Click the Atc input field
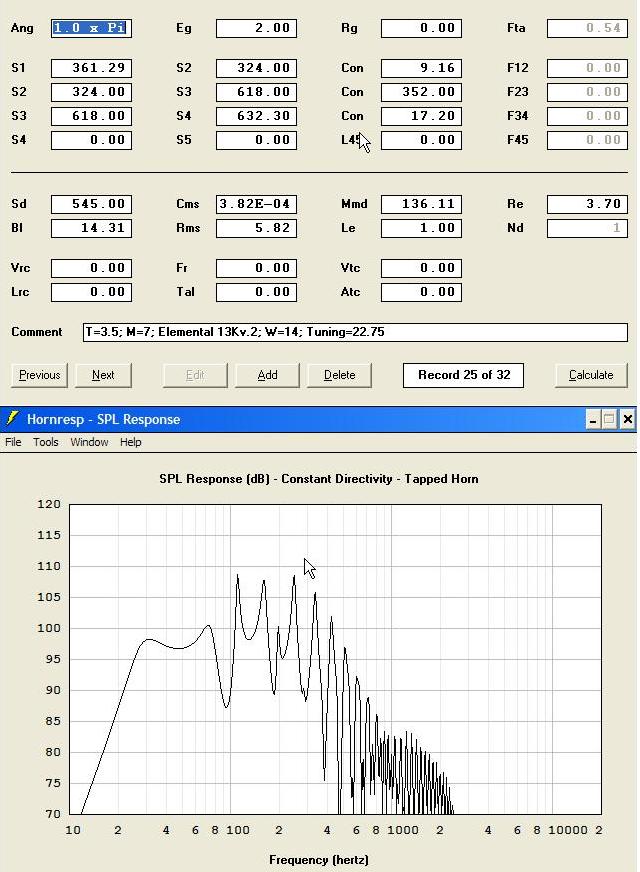640x872 pixels. point(421,292)
